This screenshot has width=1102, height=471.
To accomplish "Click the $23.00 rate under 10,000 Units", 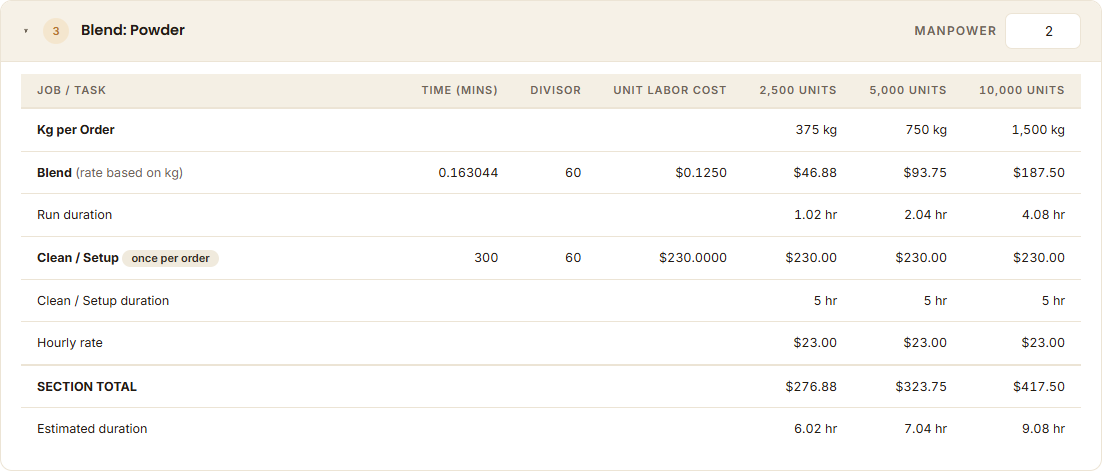I will tap(1044, 343).
